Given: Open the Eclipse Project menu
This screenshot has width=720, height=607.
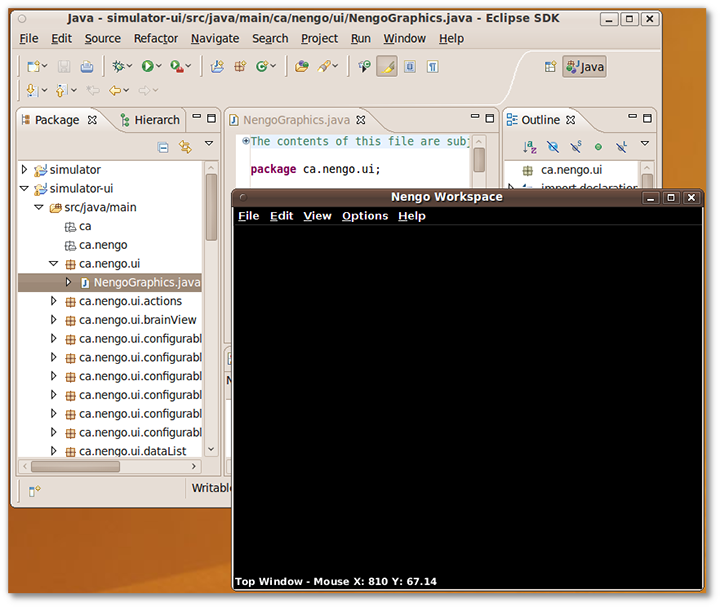Looking at the screenshot, I should click(319, 39).
